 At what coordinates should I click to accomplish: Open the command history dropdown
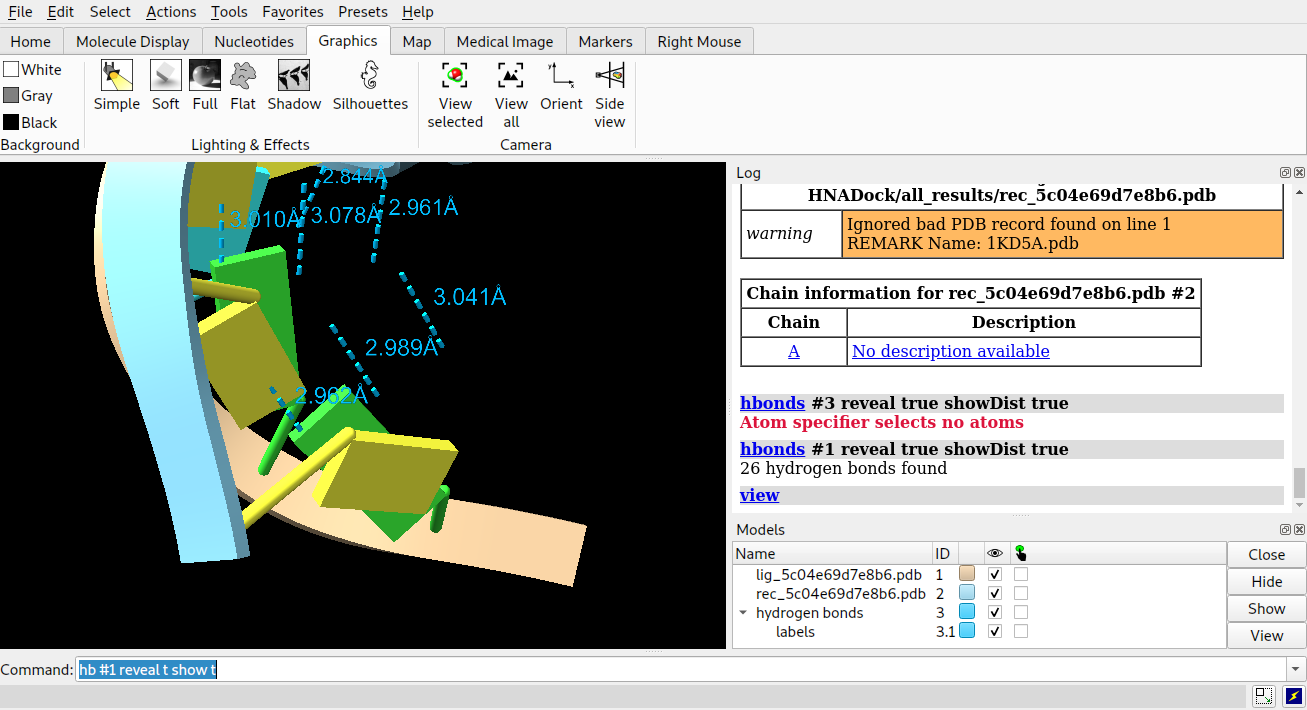click(x=1296, y=670)
